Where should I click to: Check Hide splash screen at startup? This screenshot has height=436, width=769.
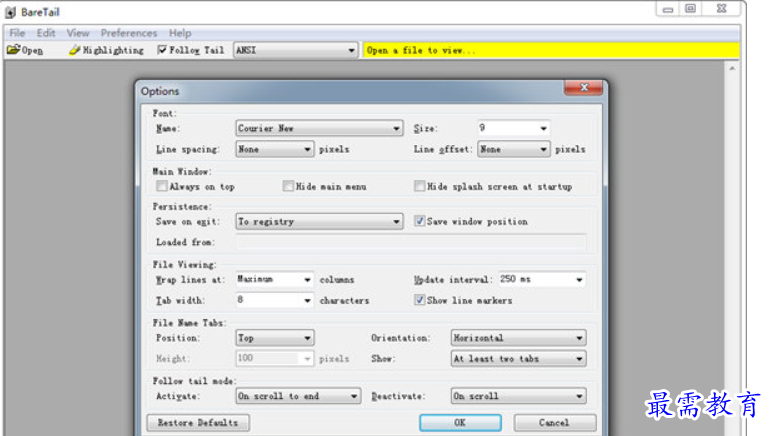click(419, 186)
